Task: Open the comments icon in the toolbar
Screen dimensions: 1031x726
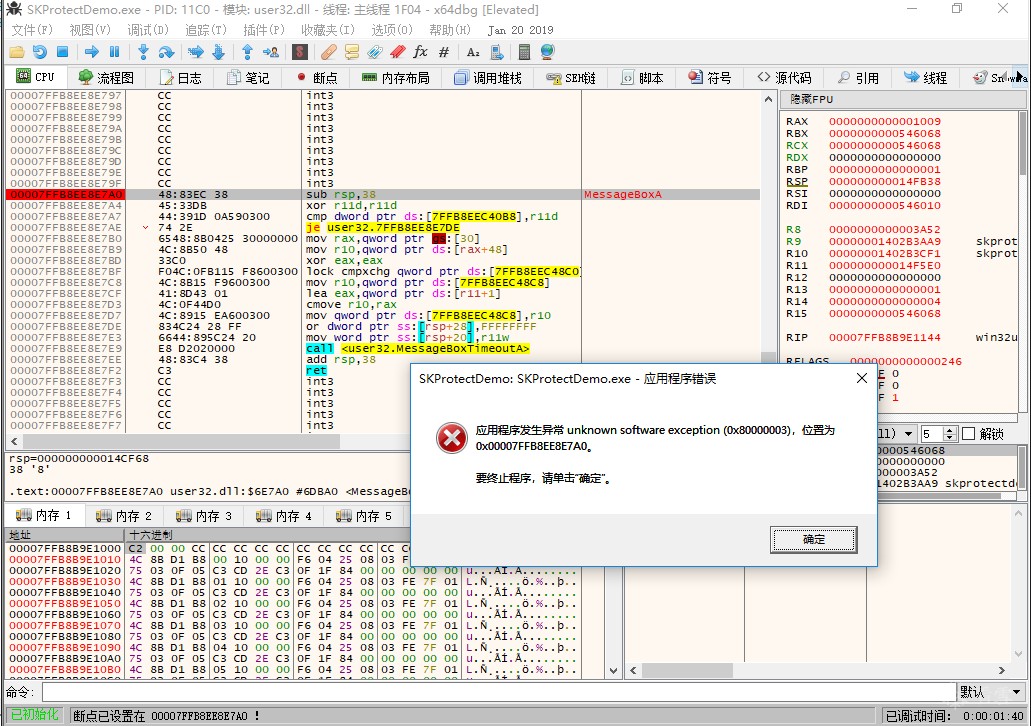Action: [x=352, y=52]
